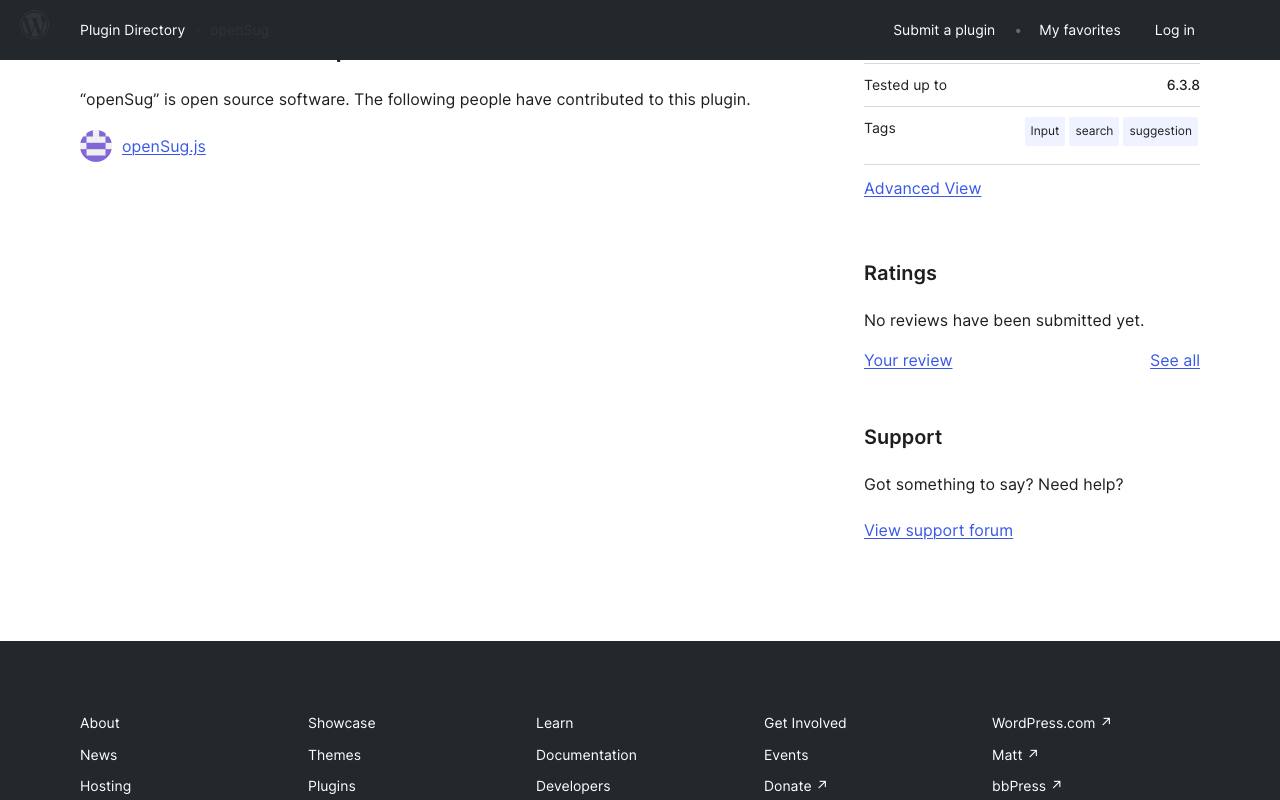Open the Developers footer link
1280x800 pixels.
coord(573,786)
